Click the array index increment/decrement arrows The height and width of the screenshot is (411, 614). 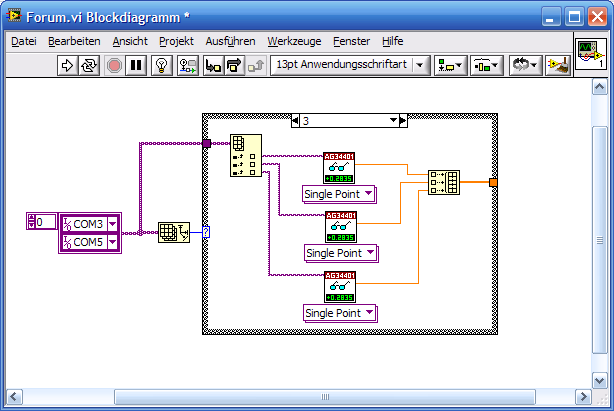point(31,222)
